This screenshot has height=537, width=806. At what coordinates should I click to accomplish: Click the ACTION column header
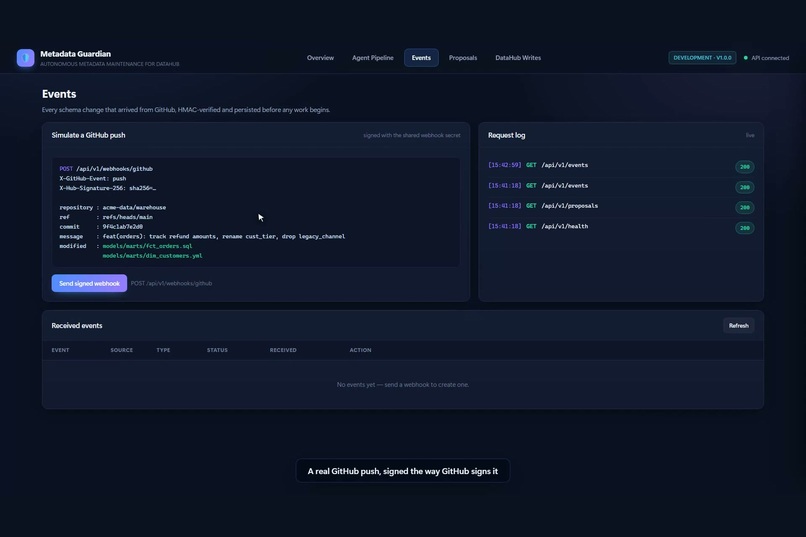pyautogui.click(x=360, y=350)
